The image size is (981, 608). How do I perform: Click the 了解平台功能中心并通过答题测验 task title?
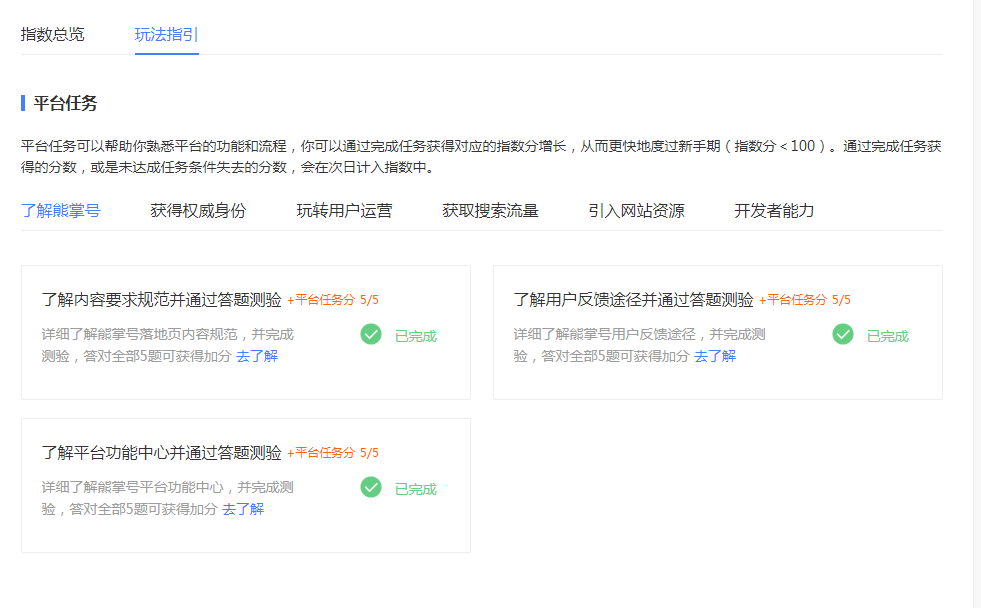tap(162, 453)
